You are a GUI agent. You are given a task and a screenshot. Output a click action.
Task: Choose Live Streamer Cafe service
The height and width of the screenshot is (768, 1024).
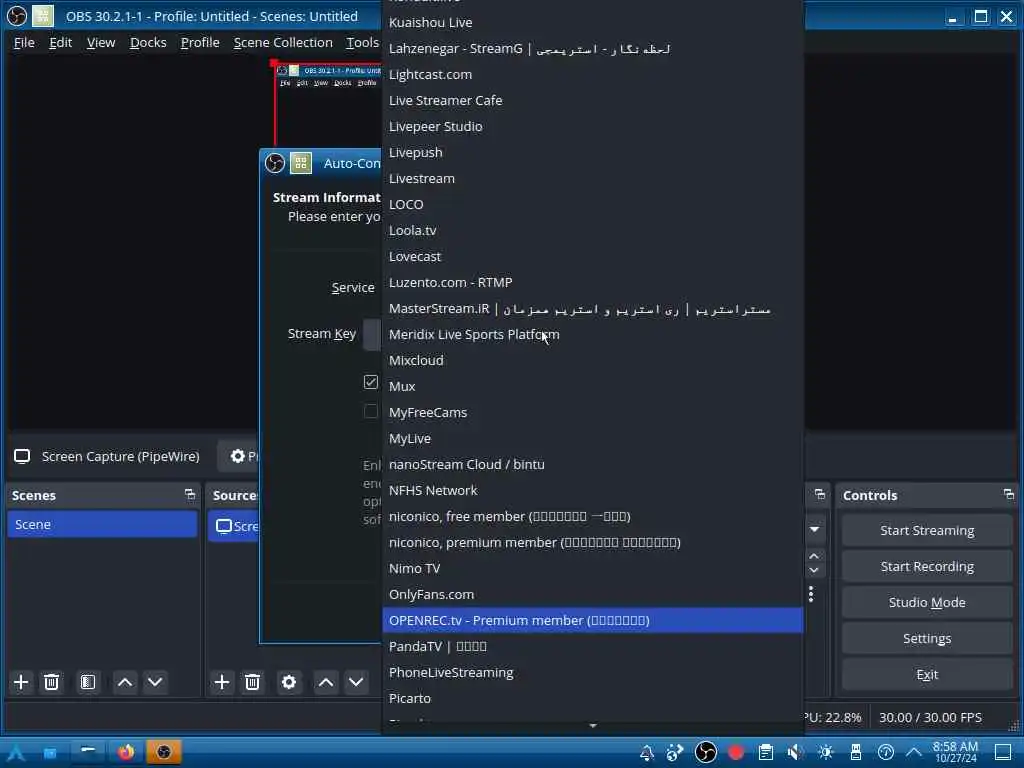point(592,101)
